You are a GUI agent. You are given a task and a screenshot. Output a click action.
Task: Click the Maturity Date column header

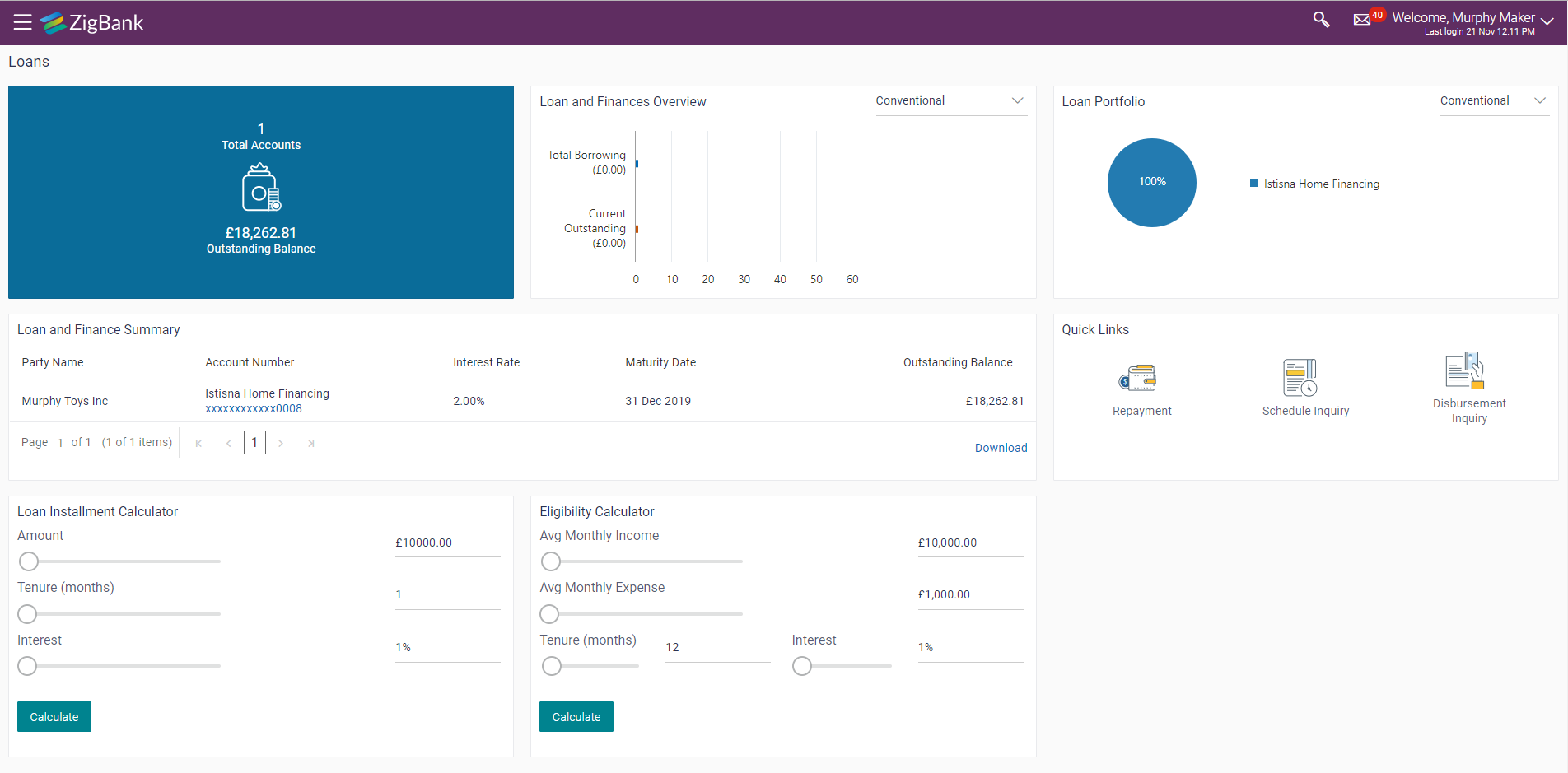[660, 362]
